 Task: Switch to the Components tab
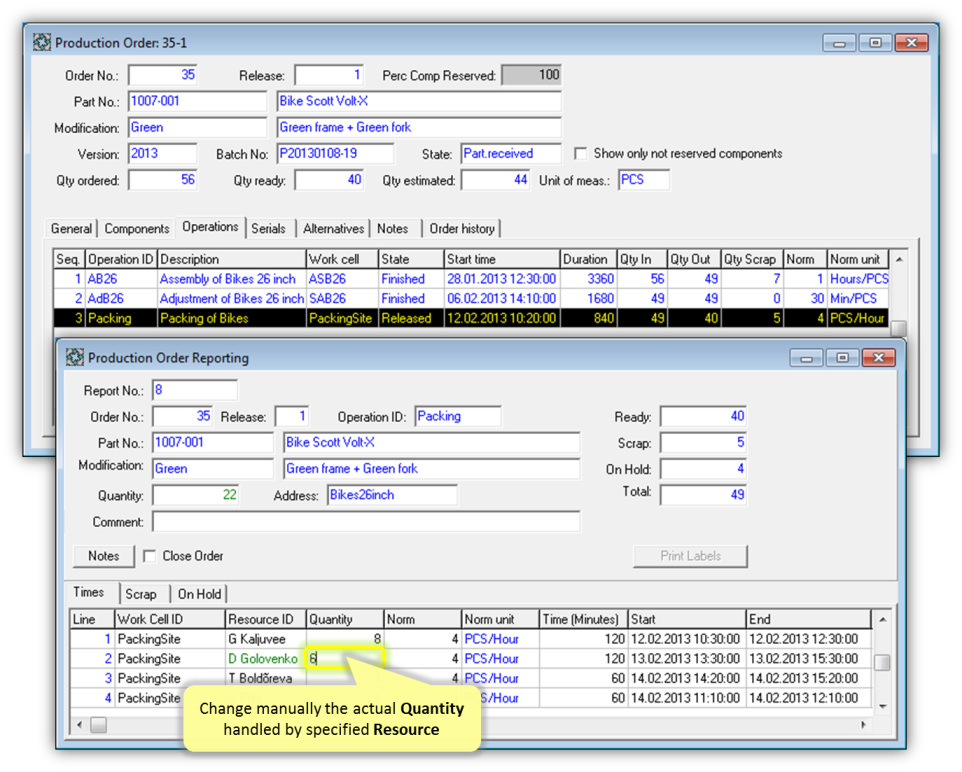point(137,228)
